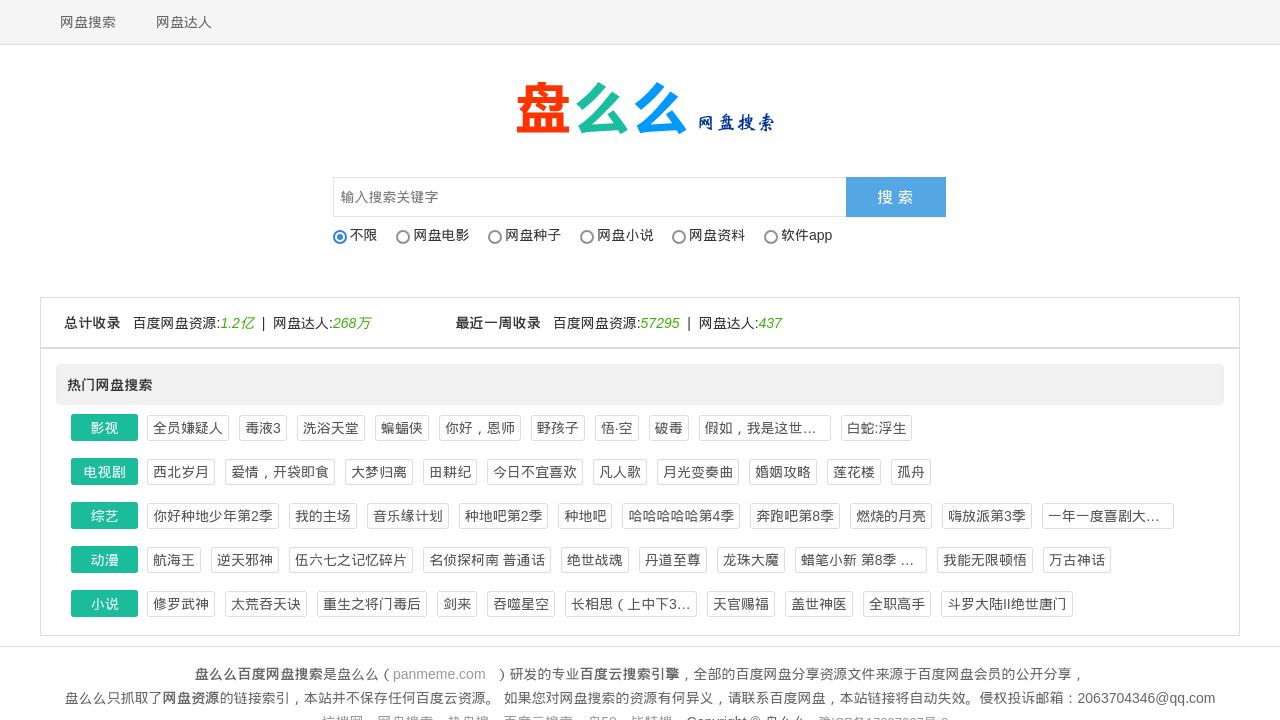Click the 白蛇:浮生 search tag
This screenshot has height=720, width=1280.
point(876,428)
